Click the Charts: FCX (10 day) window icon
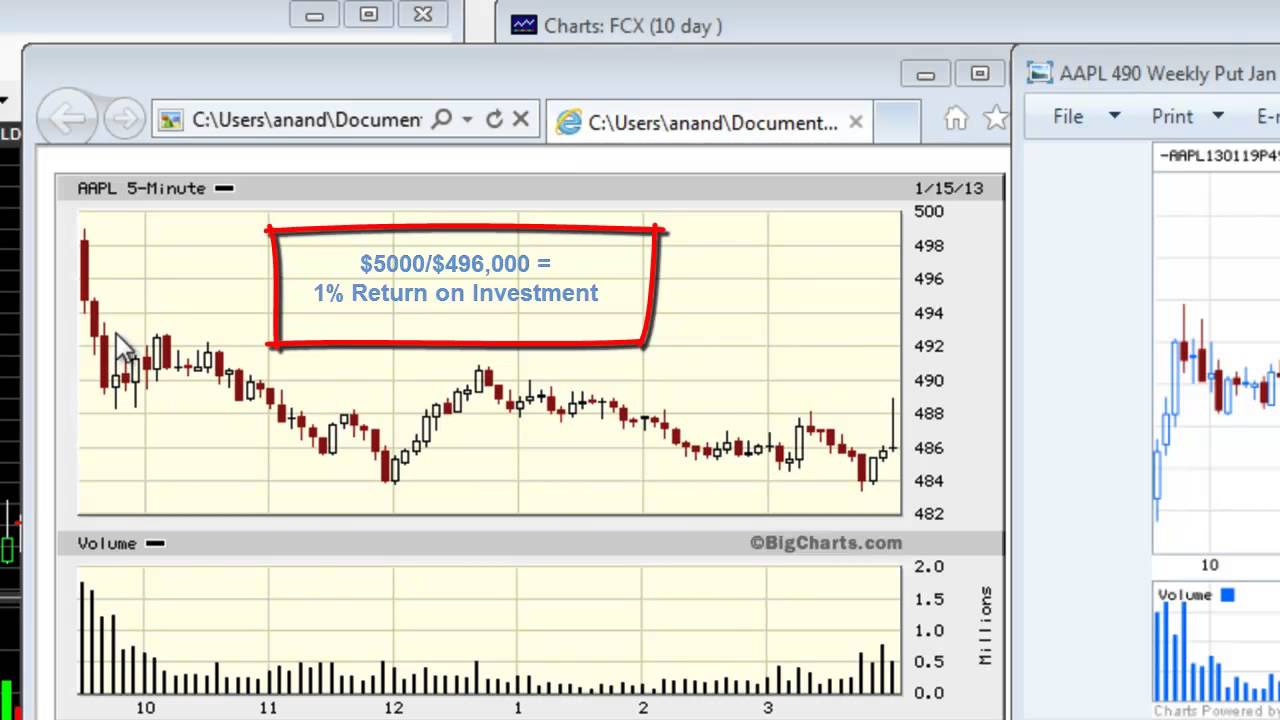This screenshot has height=720, width=1280. 524,25
